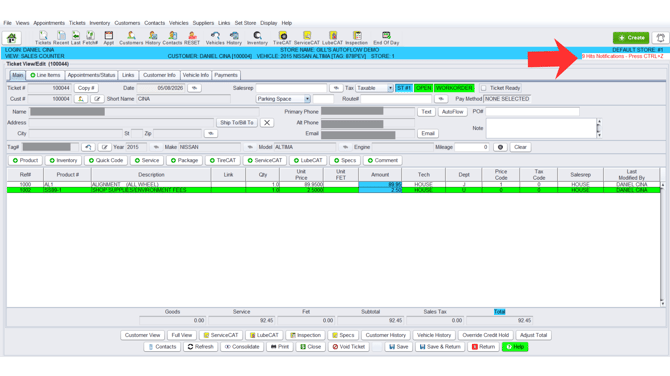Click the Last ticket toolbar icon
Viewport: 670px width, 376px height.
pos(76,38)
